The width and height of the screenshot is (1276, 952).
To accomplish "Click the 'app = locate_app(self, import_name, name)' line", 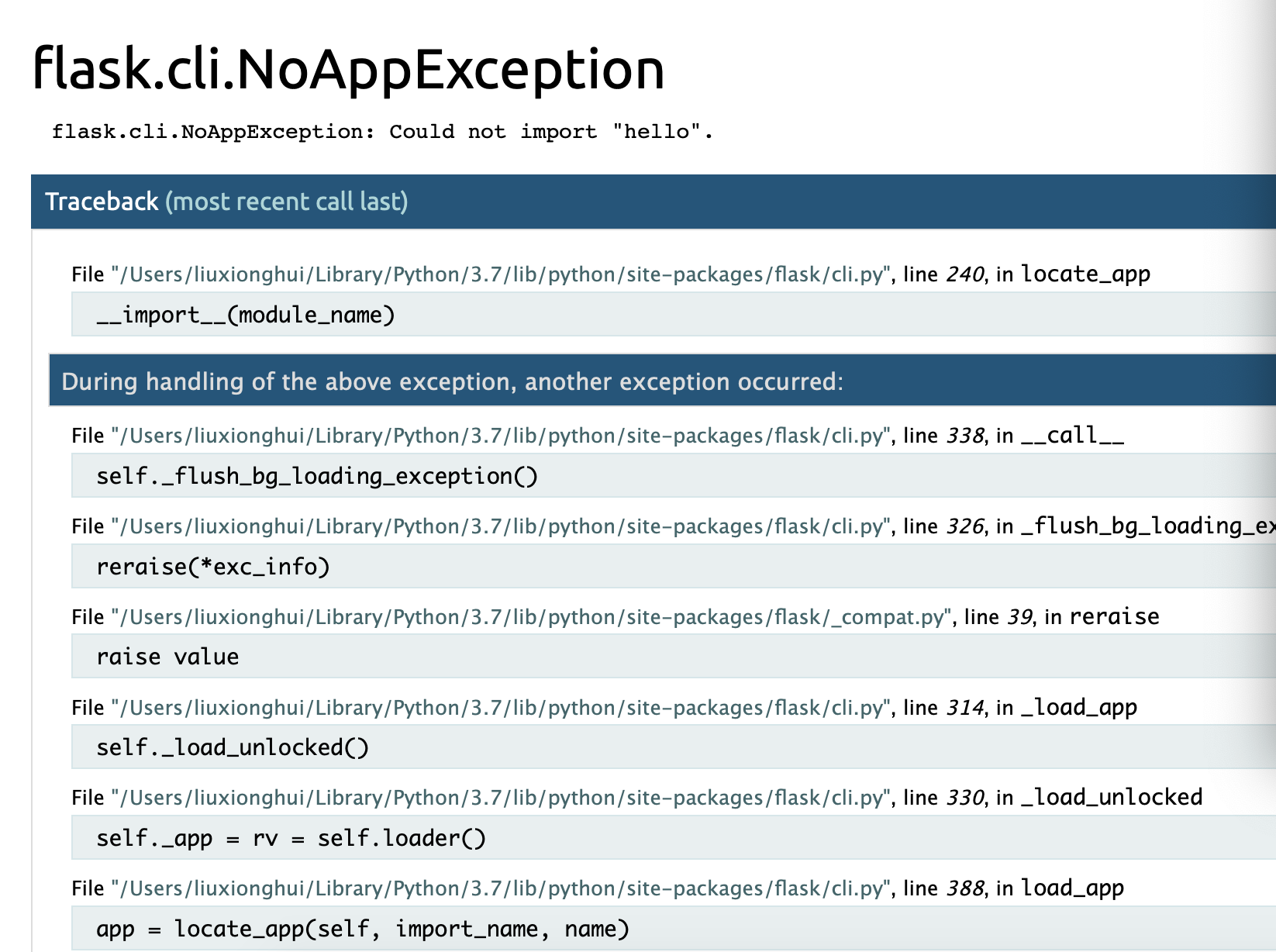I will (674, 929).
